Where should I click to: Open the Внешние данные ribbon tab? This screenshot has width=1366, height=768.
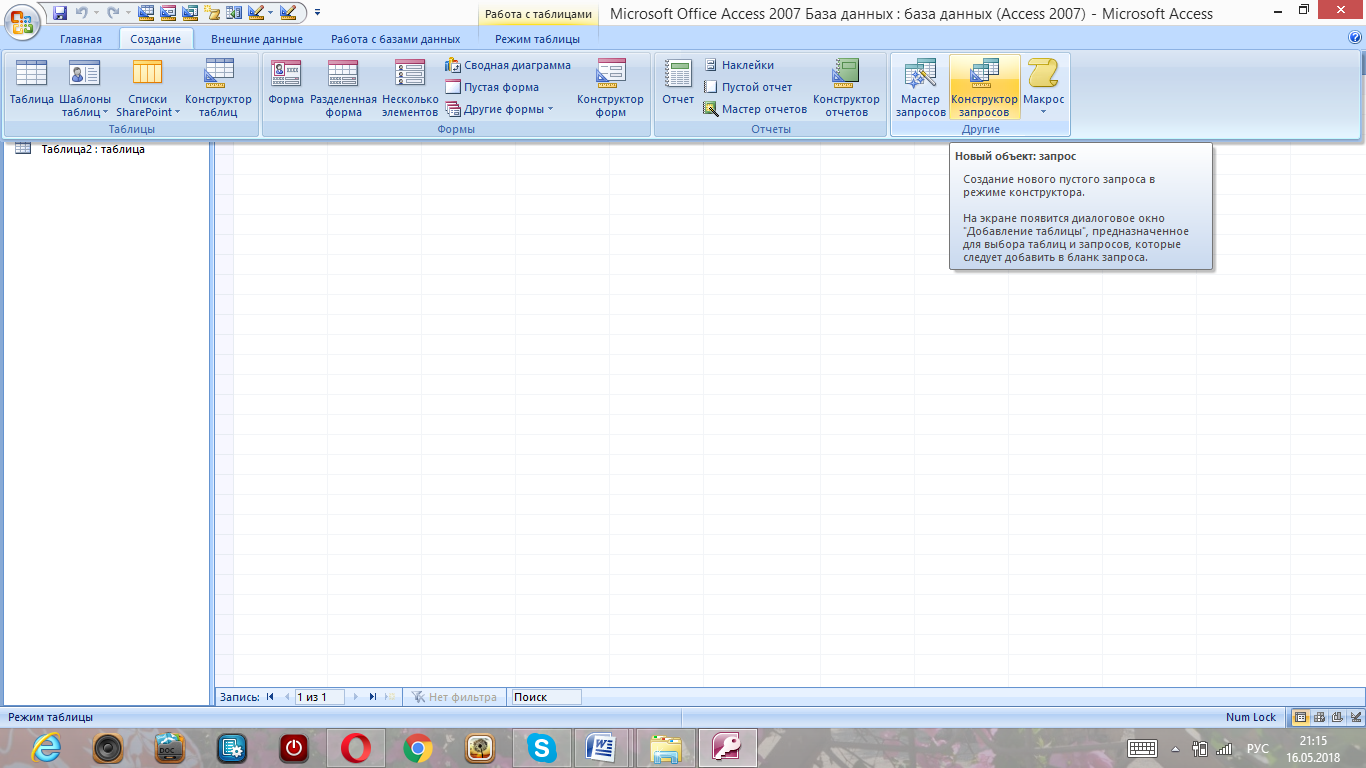pos(257,39)
